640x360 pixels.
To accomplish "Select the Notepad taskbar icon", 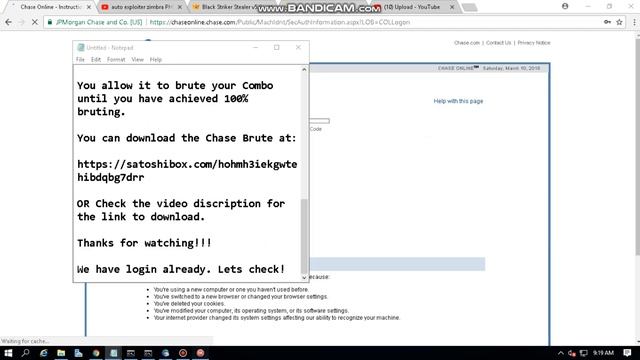I will click(113, 353).
